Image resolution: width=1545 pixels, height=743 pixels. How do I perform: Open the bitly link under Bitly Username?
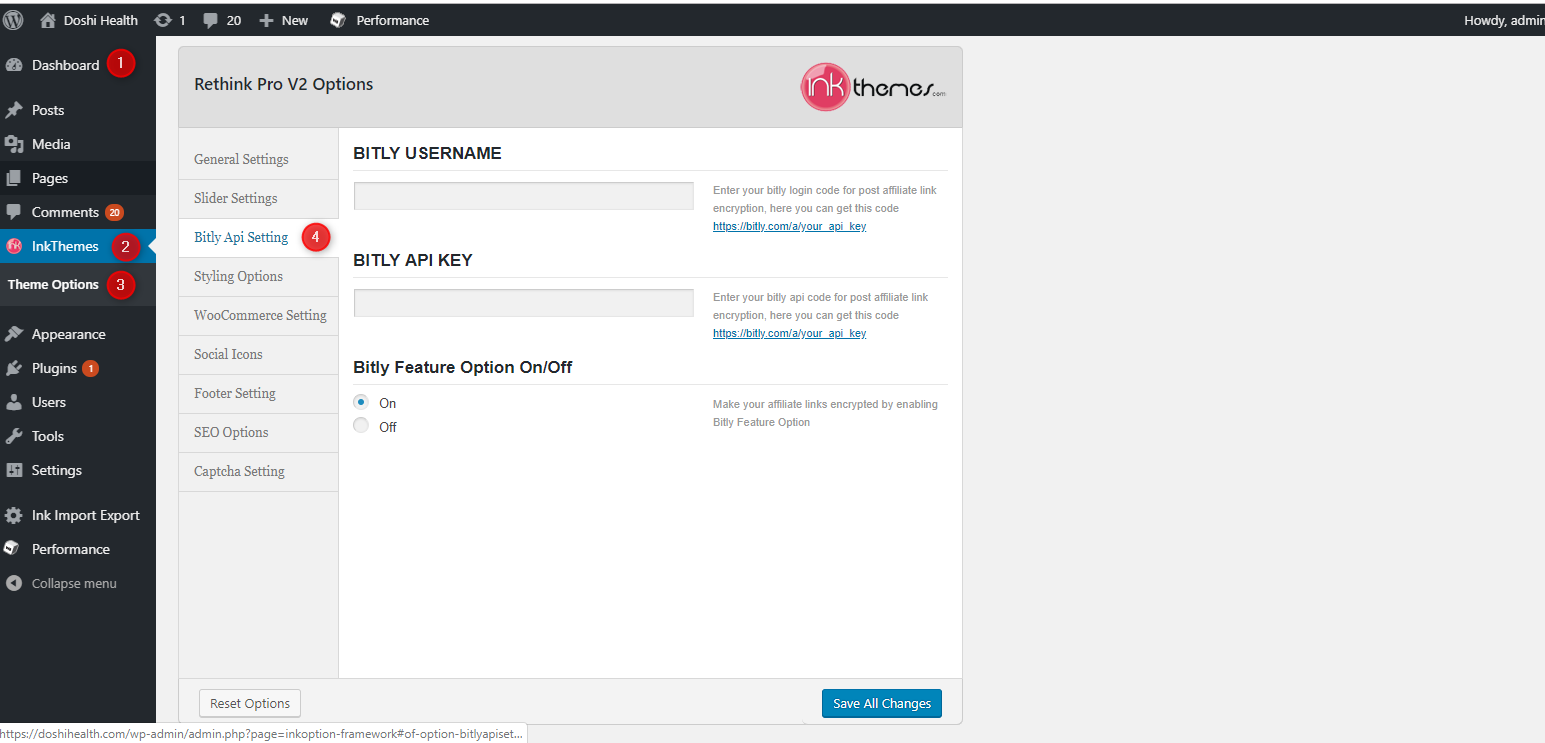point(789,227)
